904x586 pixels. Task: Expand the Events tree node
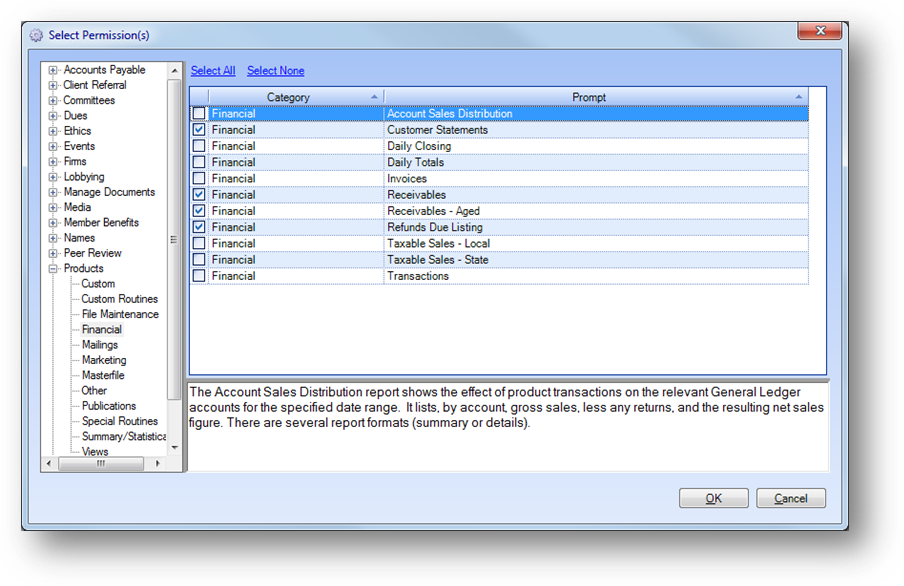click(53, 146)
